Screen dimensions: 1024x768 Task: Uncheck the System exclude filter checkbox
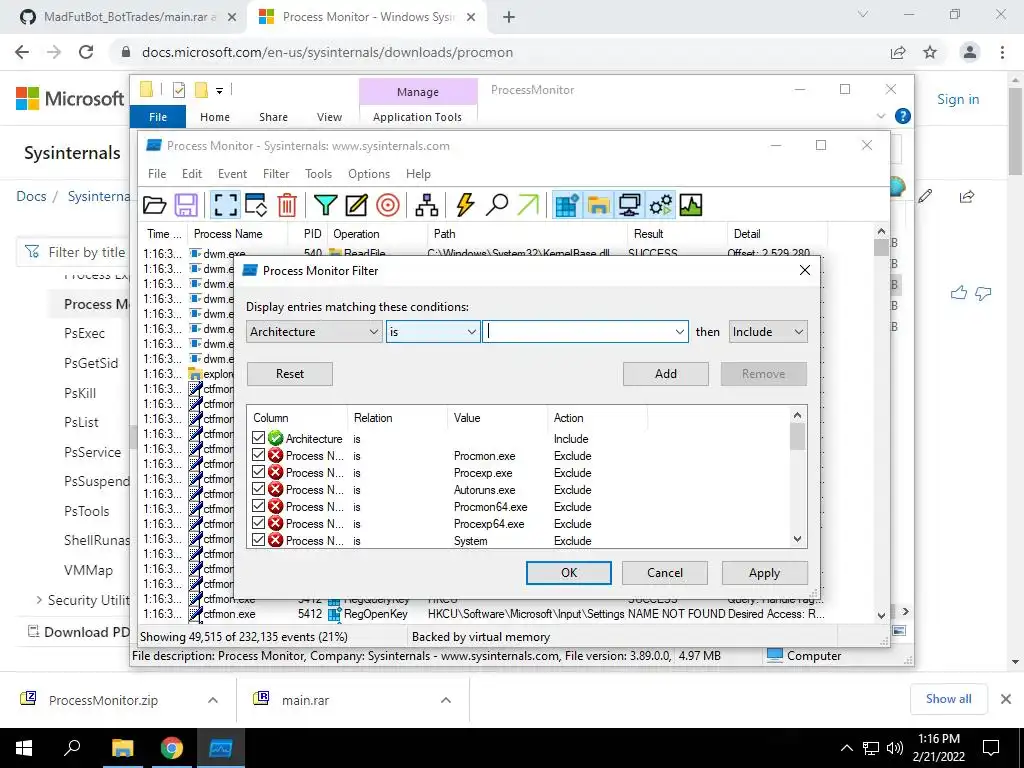point(258,540)
